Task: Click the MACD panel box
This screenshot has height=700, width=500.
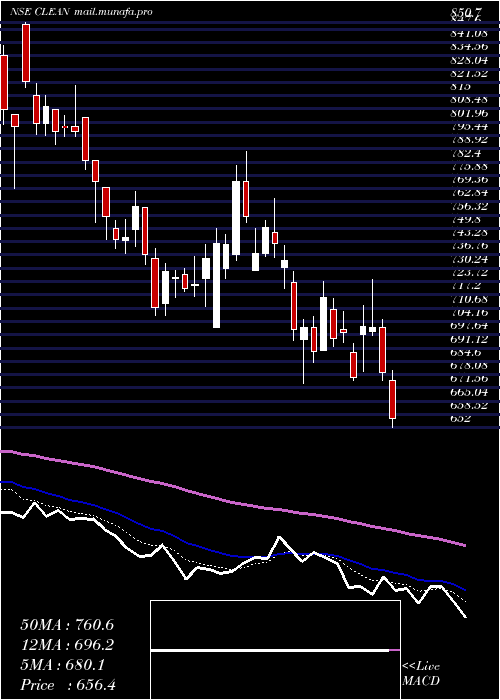Action: point(275,650)
